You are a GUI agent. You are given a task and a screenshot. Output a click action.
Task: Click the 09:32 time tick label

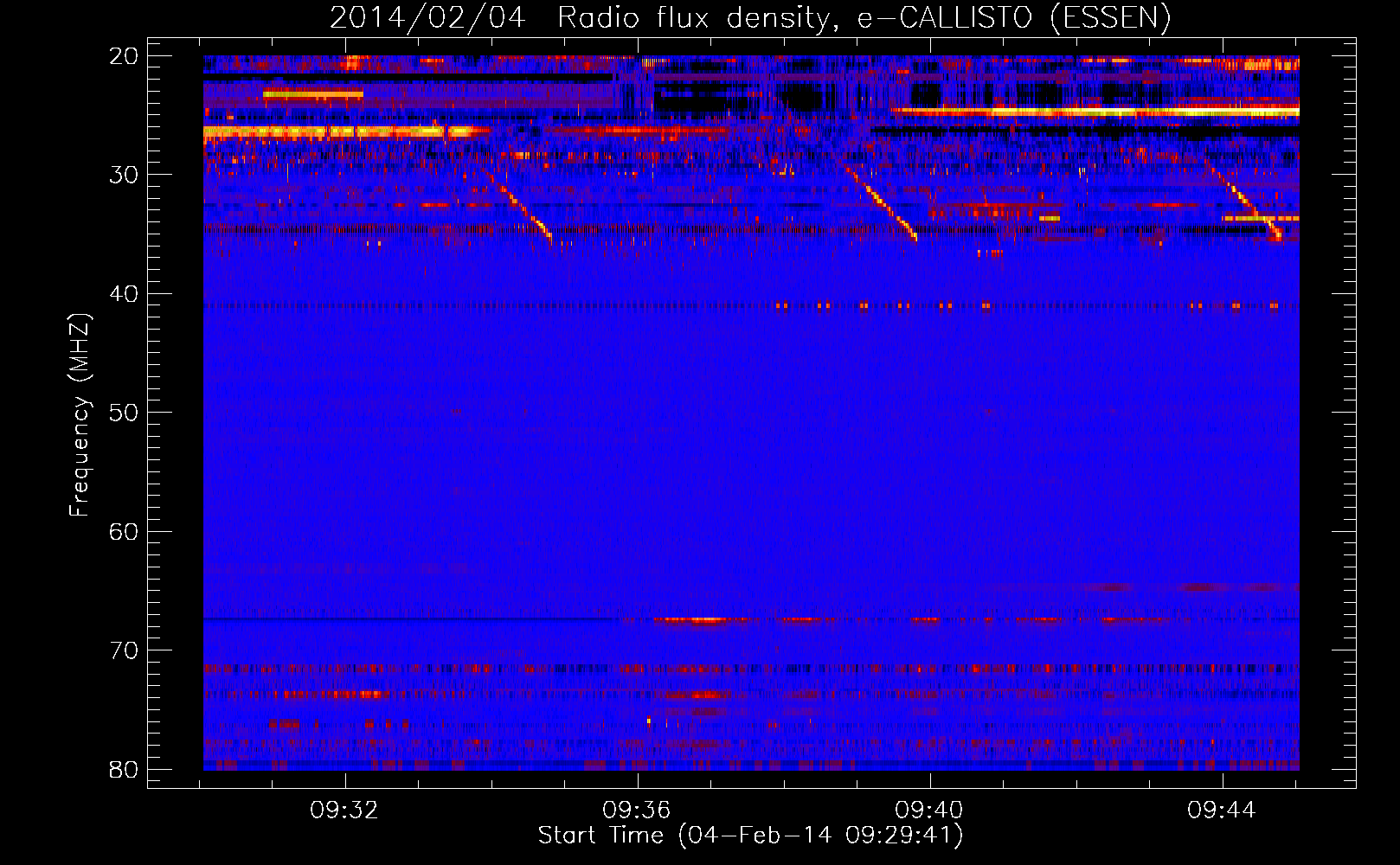(x=344, y=811)
